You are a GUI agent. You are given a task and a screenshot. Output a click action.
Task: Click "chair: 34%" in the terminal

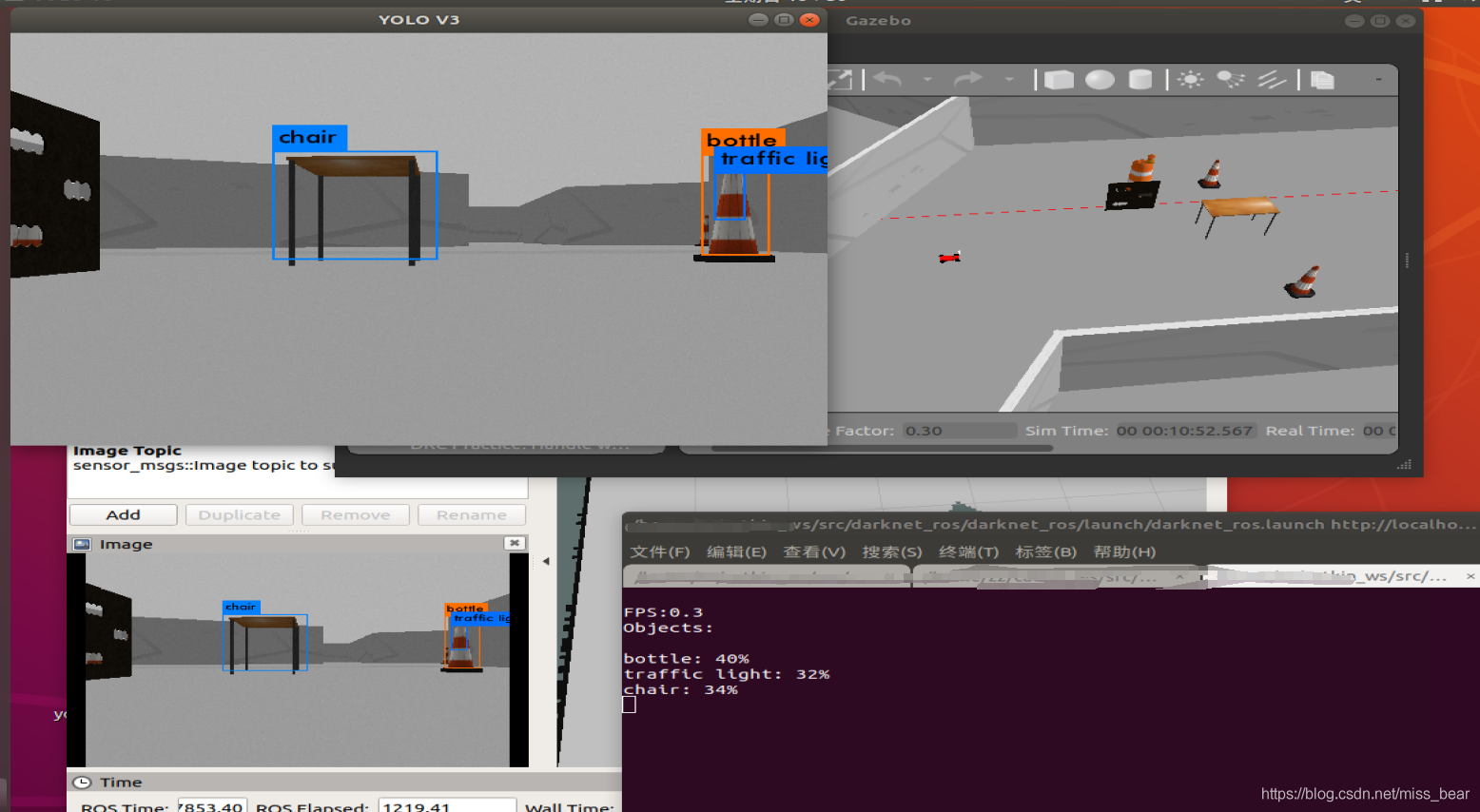tap(680, 689)
